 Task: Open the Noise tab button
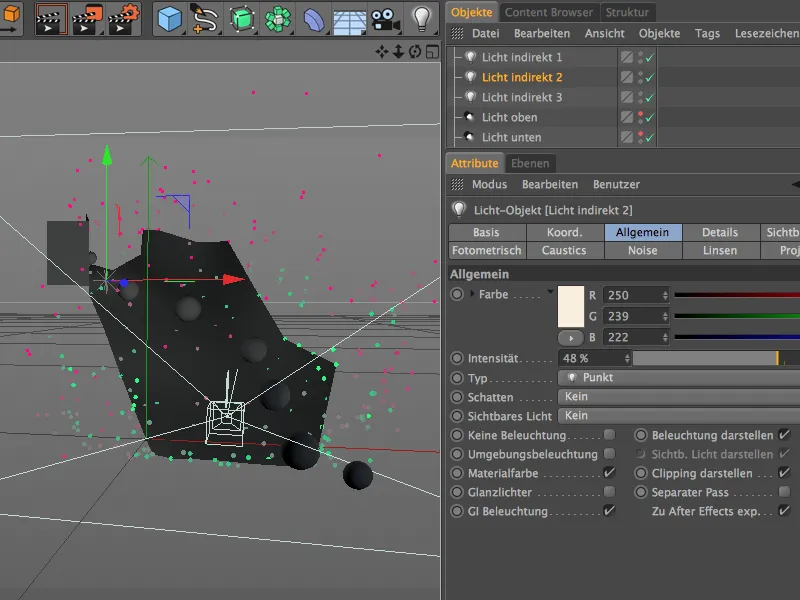[642, 251]
